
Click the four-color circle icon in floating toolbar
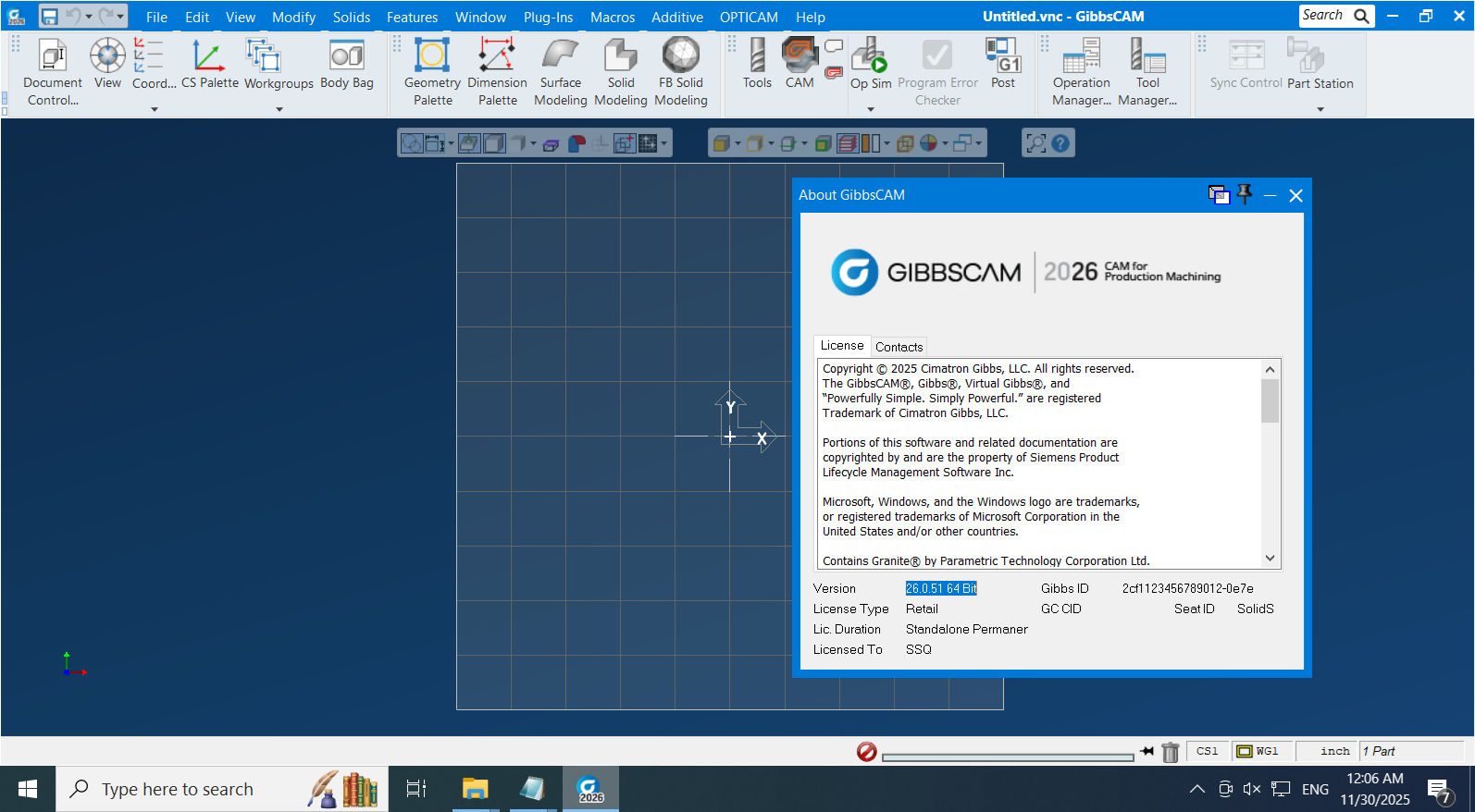(928, 143)
